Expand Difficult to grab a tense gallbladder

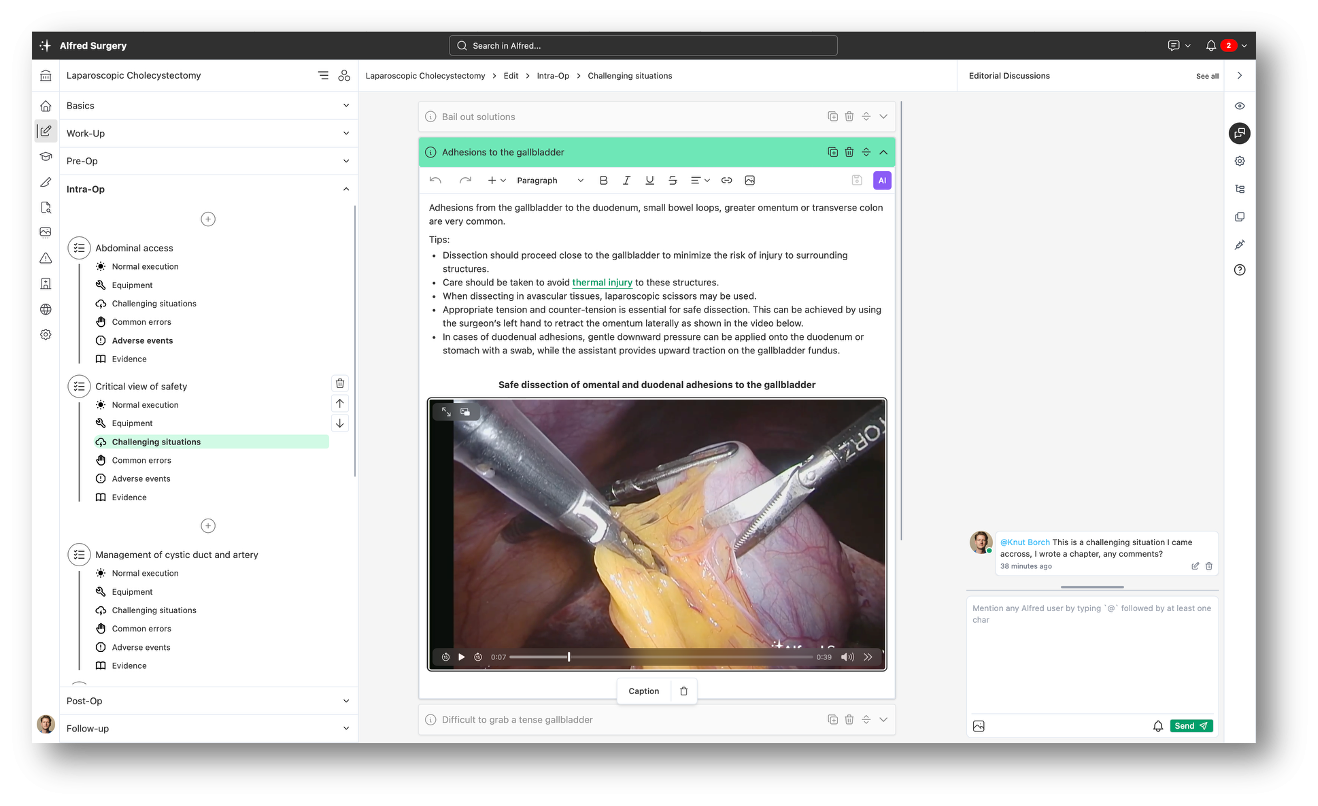click(883, 719)
